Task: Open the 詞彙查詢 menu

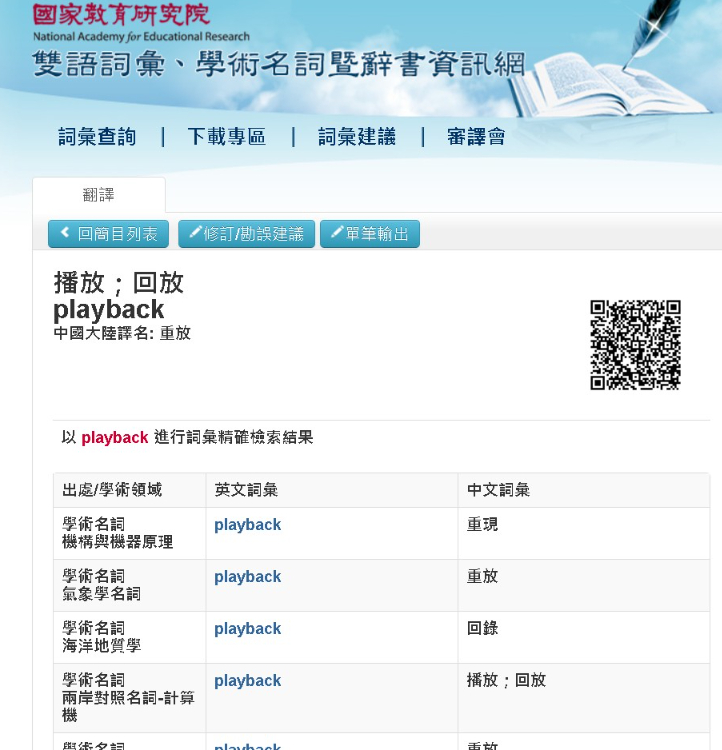Action: (97, 137)
